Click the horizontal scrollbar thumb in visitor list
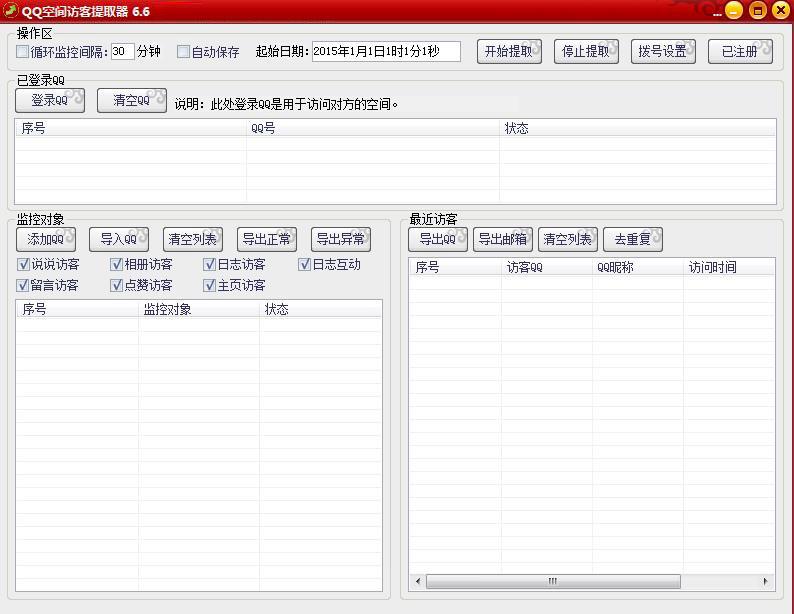 (553, 581)
